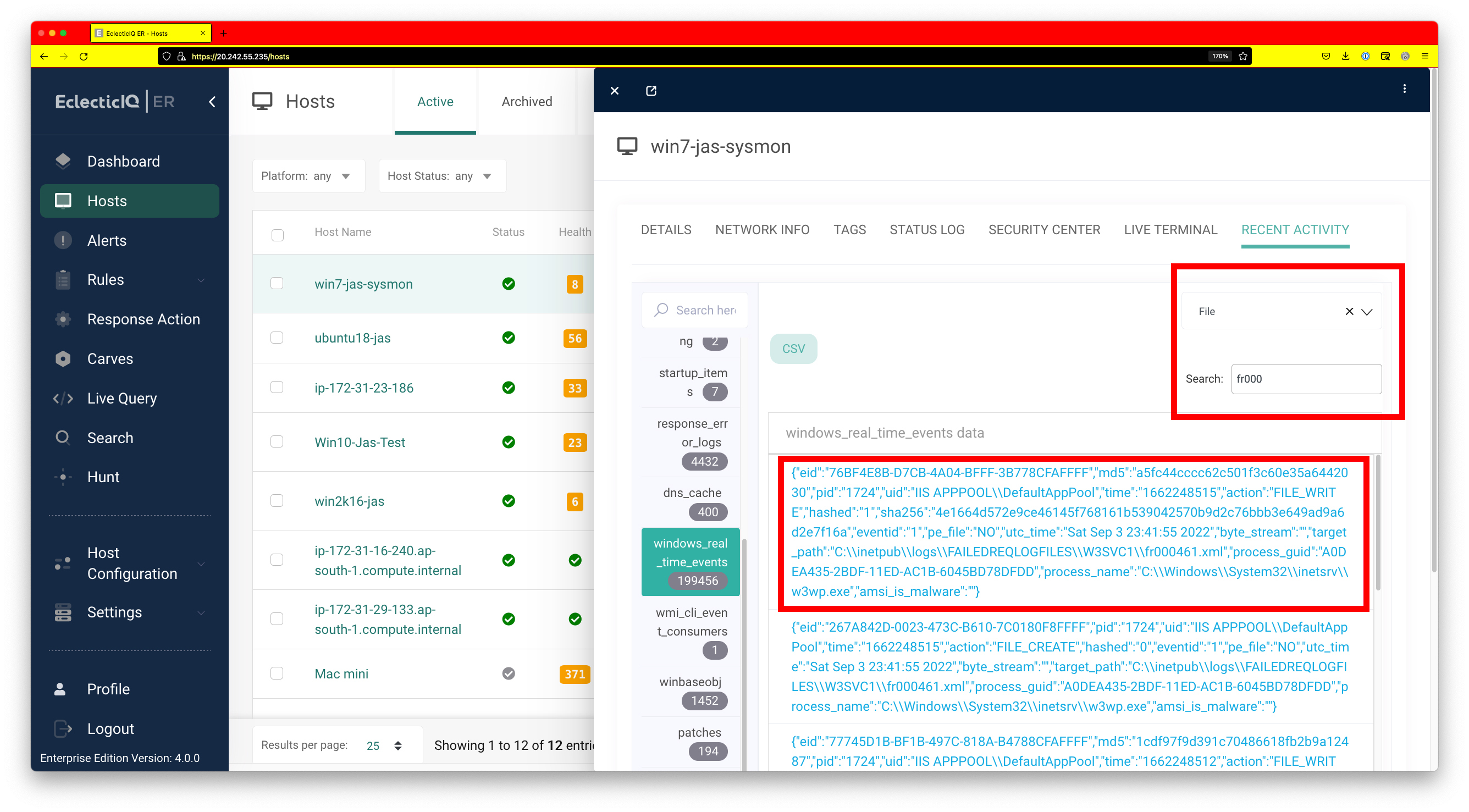Reload the page in browser
The image size is (1469, 812).
tap(83, 57)
